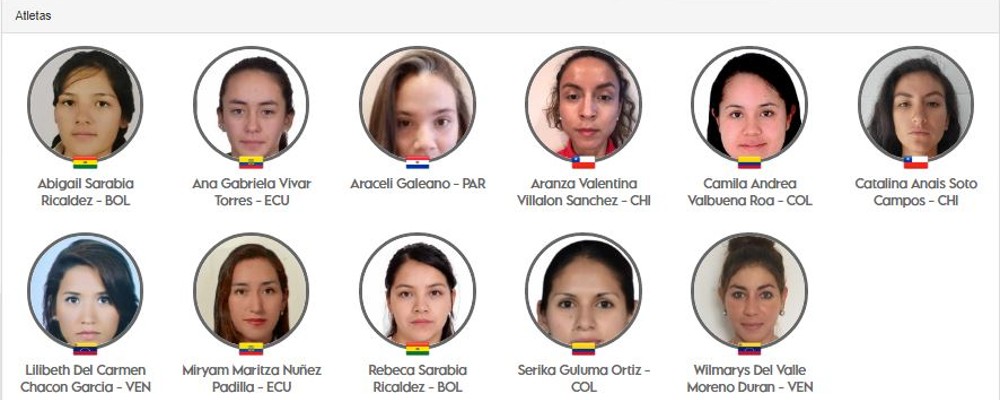Click the Colombia flag under Camila Andrea Valbuena
This screenshot has width=1000, height=400.
[x=749, y=163]
